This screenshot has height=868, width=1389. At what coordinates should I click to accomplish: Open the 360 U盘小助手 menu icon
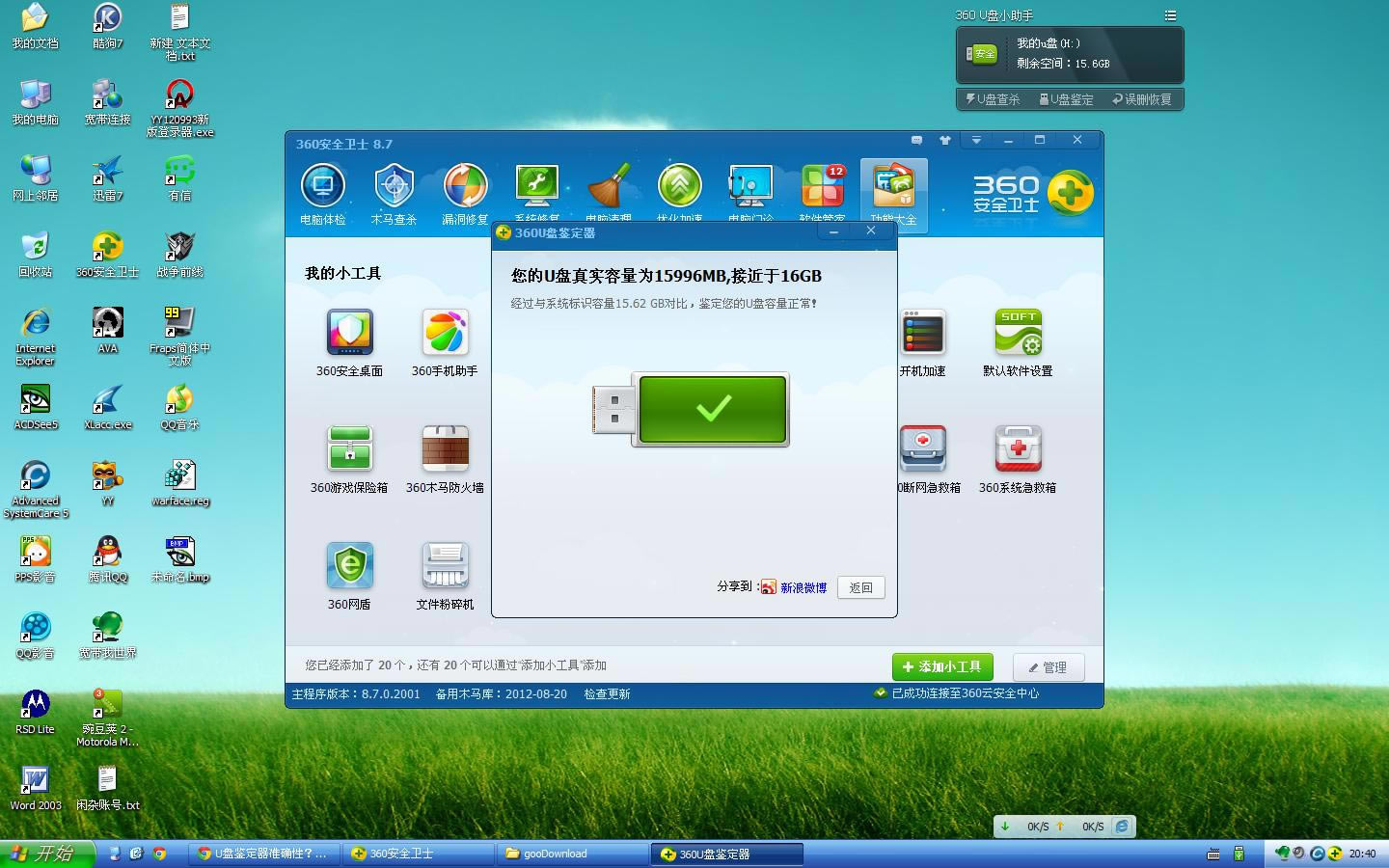1170,15
